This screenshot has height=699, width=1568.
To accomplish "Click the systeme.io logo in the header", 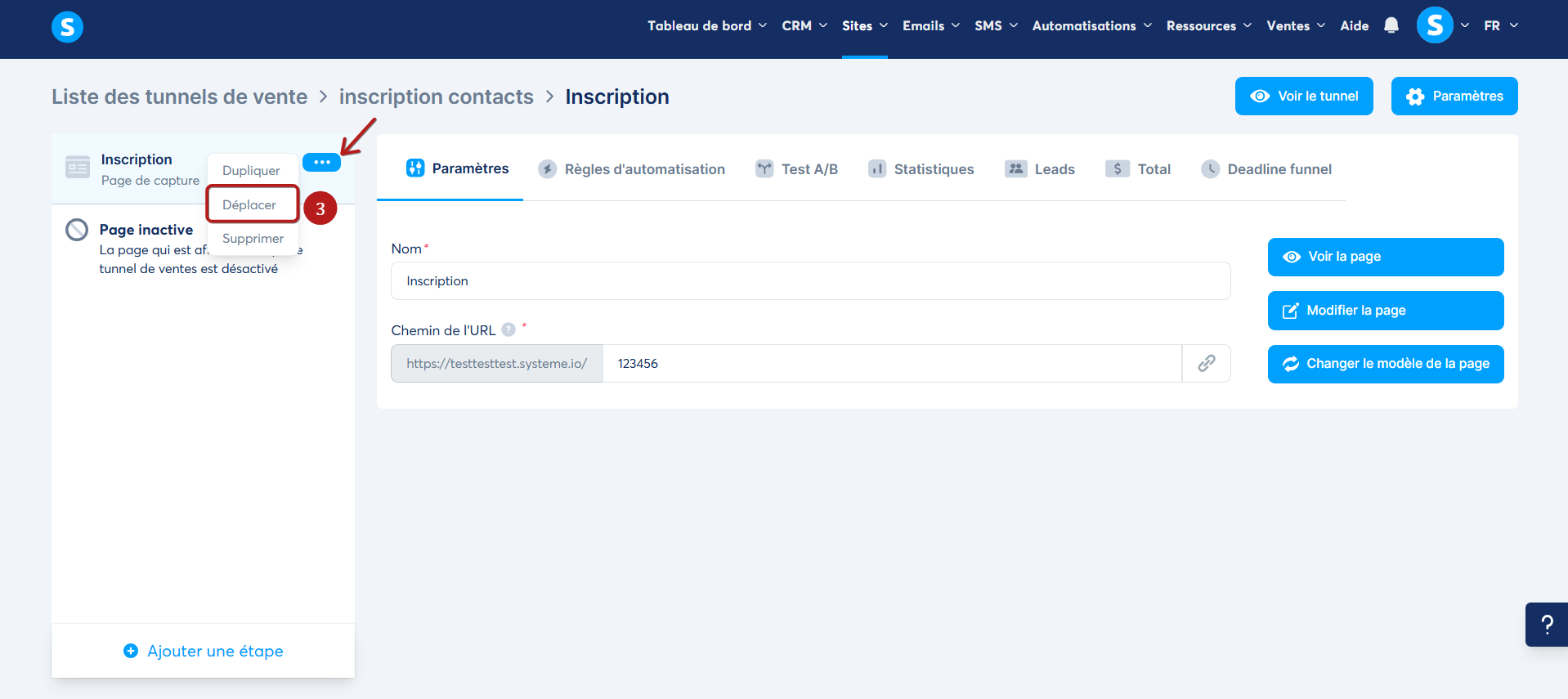I will 67,27.
